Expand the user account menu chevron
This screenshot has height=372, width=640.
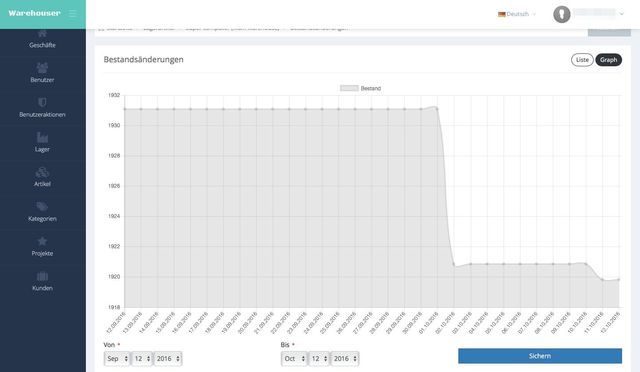[x=622, y=14]
